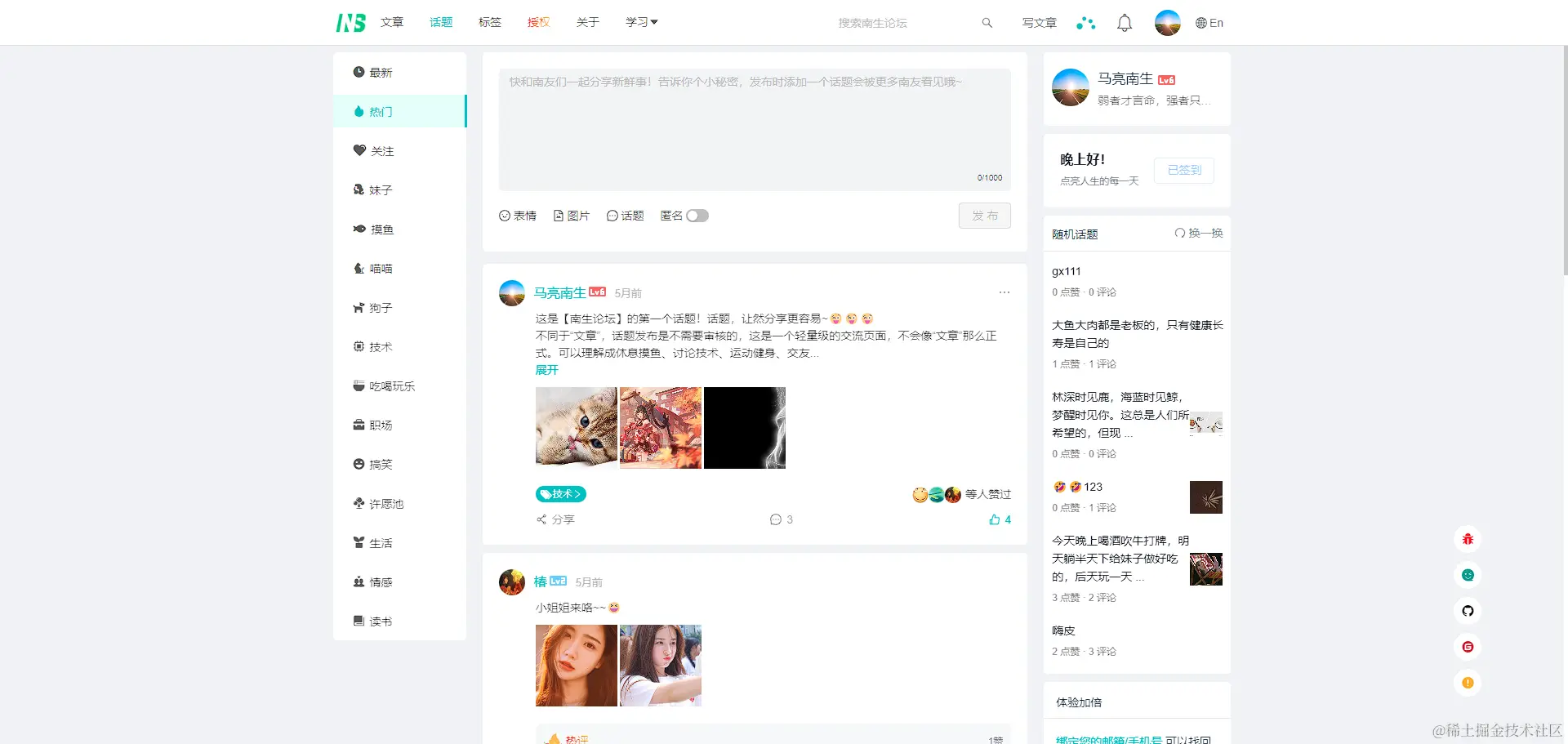Screen dimensions: 1568x744
Task: Open 马亮南生 username link in post
Action: (560, 292)
